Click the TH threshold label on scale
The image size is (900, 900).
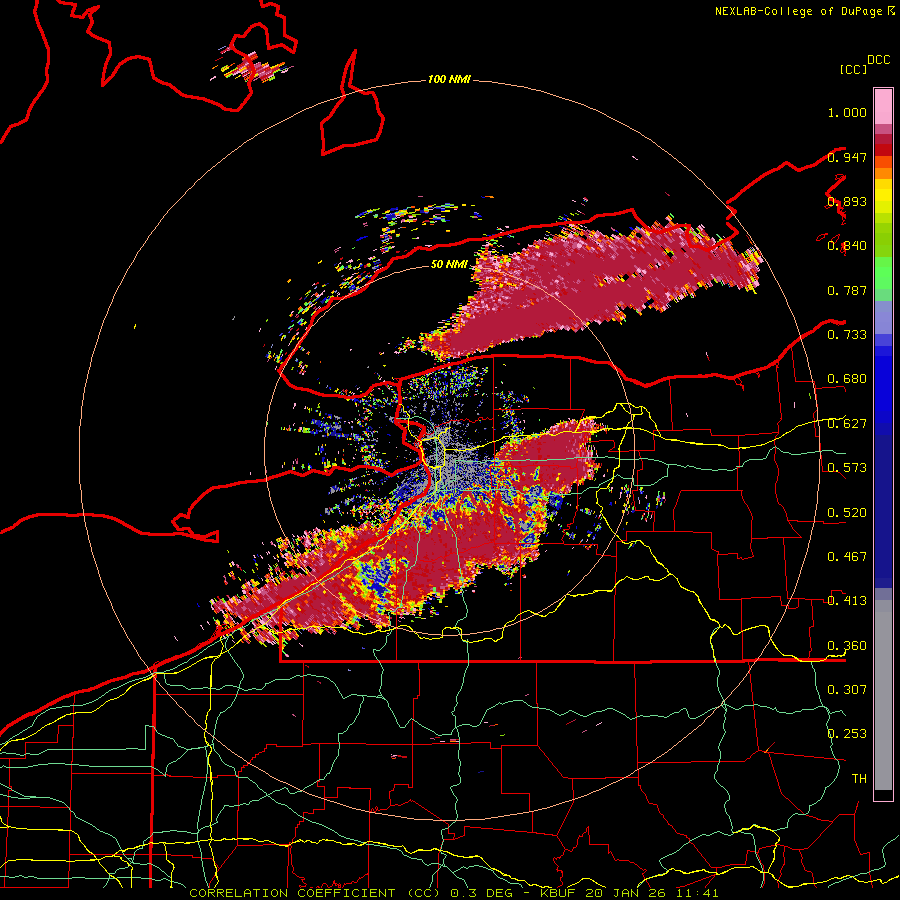tap(859, 779)
